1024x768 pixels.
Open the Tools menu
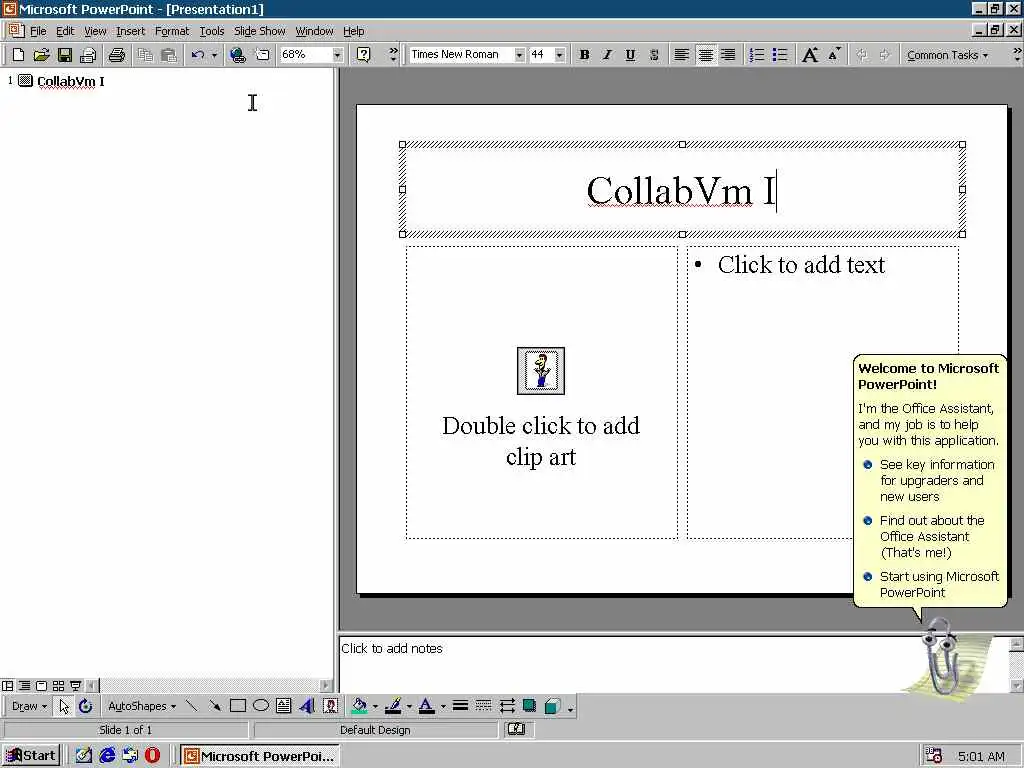212,31
